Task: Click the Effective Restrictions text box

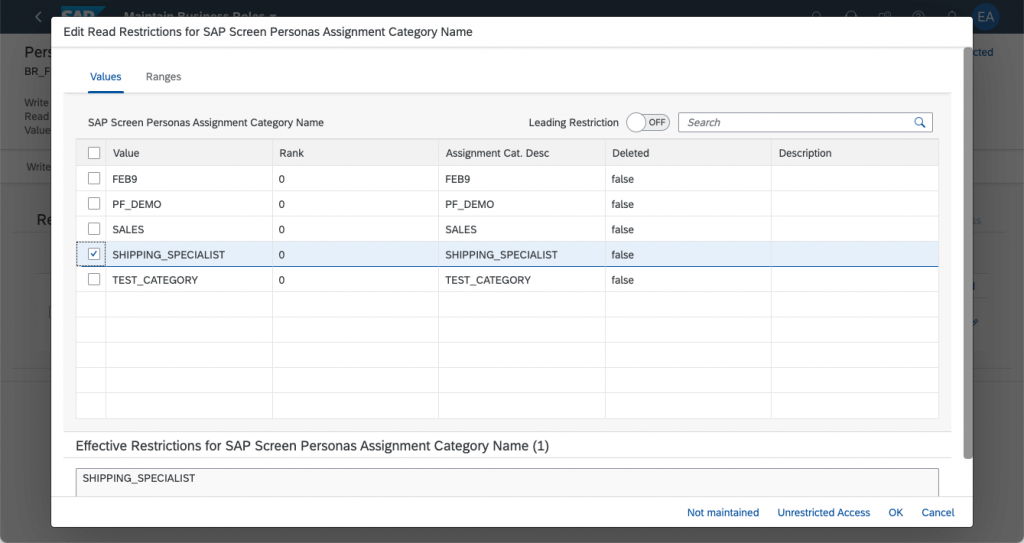Action: pos(507,482)
